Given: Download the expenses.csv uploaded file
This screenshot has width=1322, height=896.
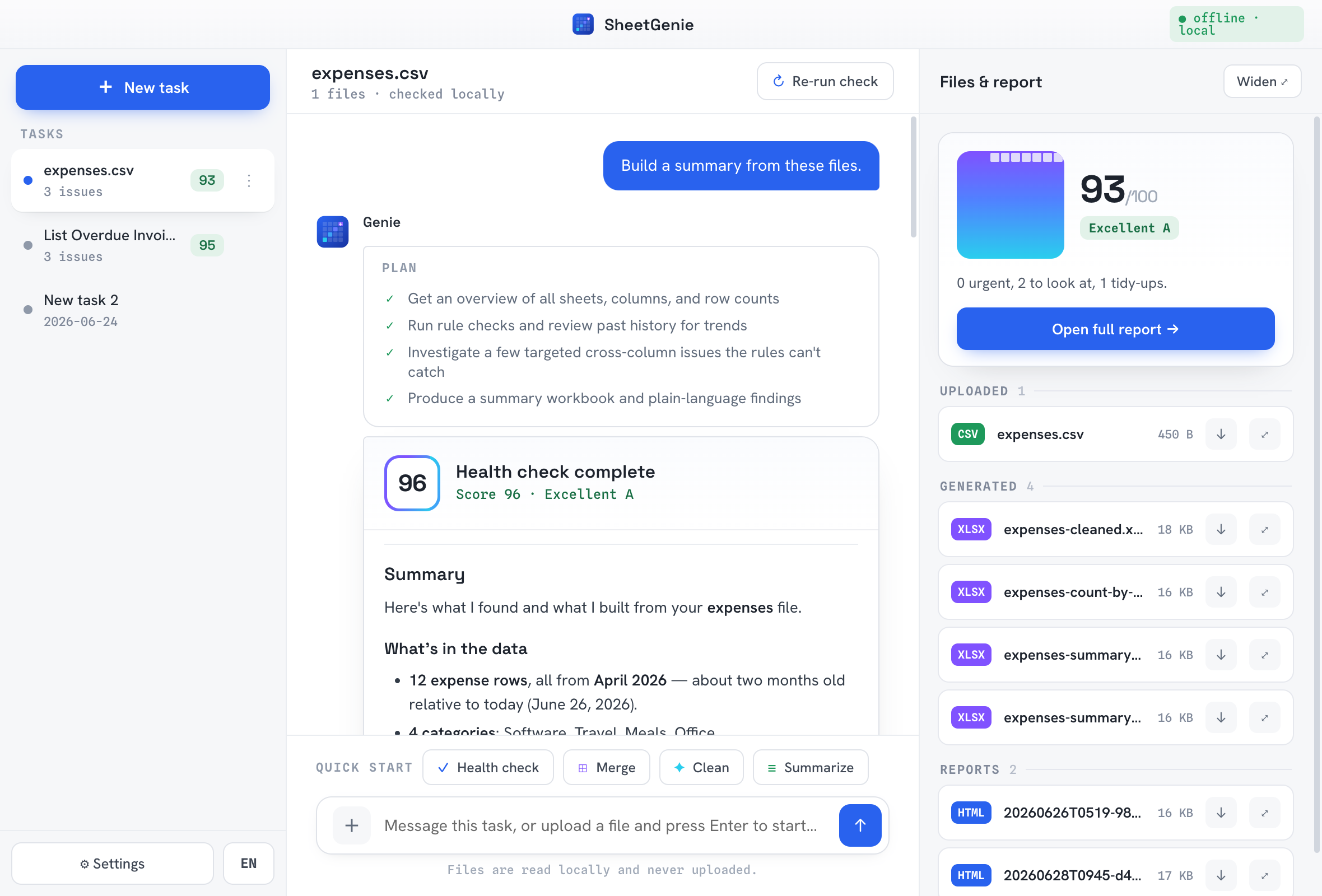Looking at the screenshot, I should pyautogui.click(x=1221, y=435).
